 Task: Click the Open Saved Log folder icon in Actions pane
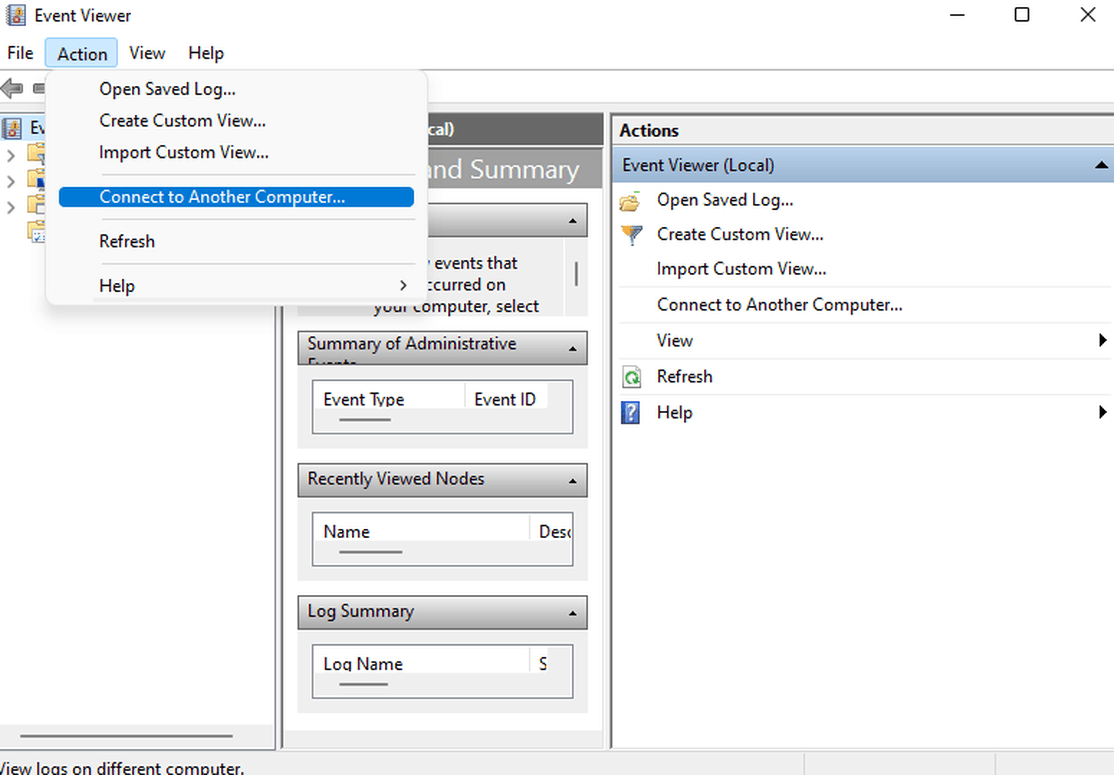[x=630, y=201]
